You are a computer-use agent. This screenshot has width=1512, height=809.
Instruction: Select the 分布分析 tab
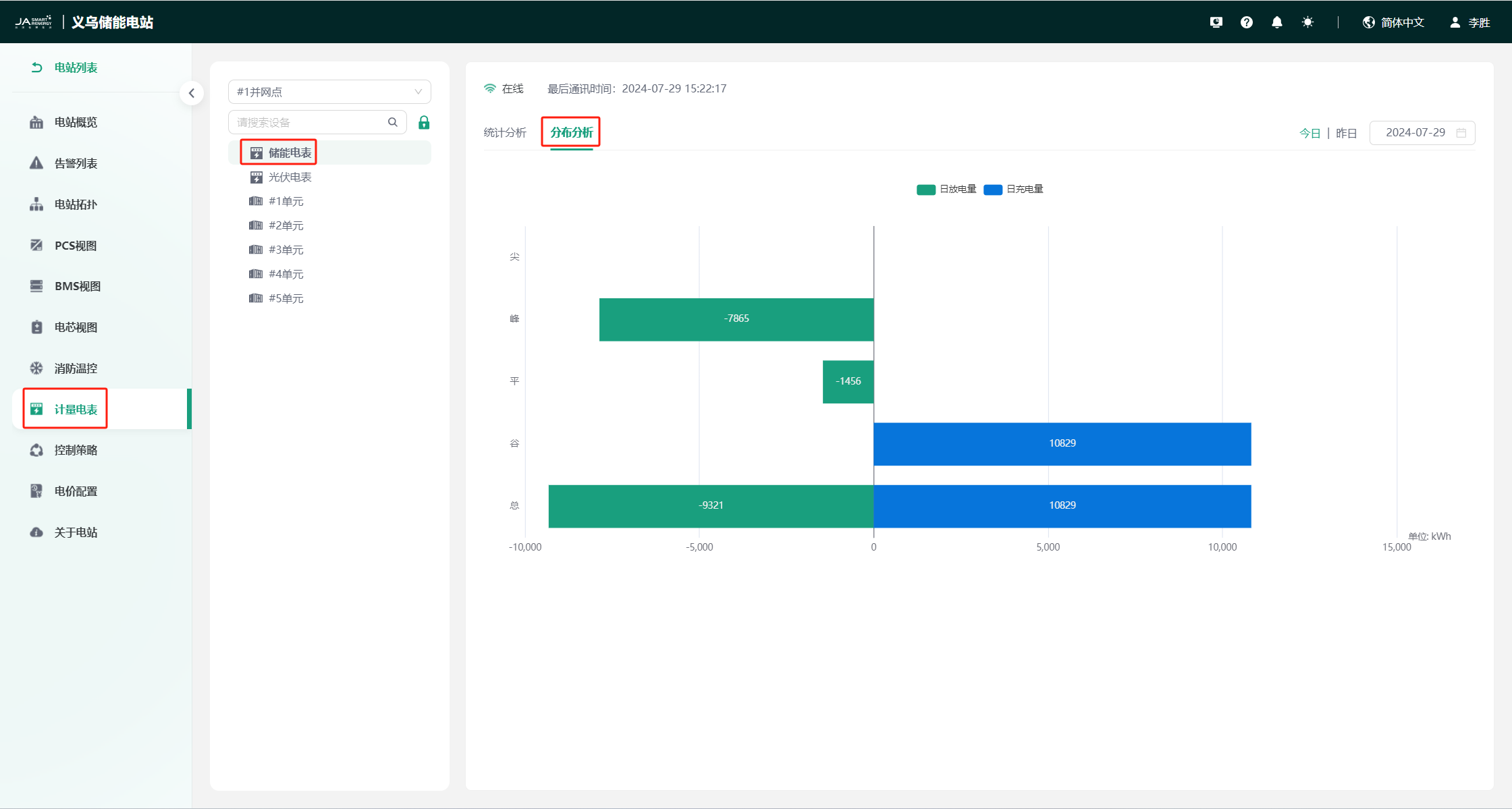point(571,132)
